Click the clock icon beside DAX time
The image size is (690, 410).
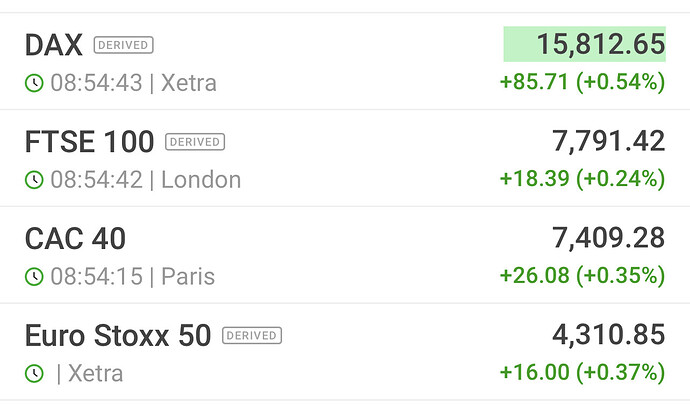pos(34,83)
